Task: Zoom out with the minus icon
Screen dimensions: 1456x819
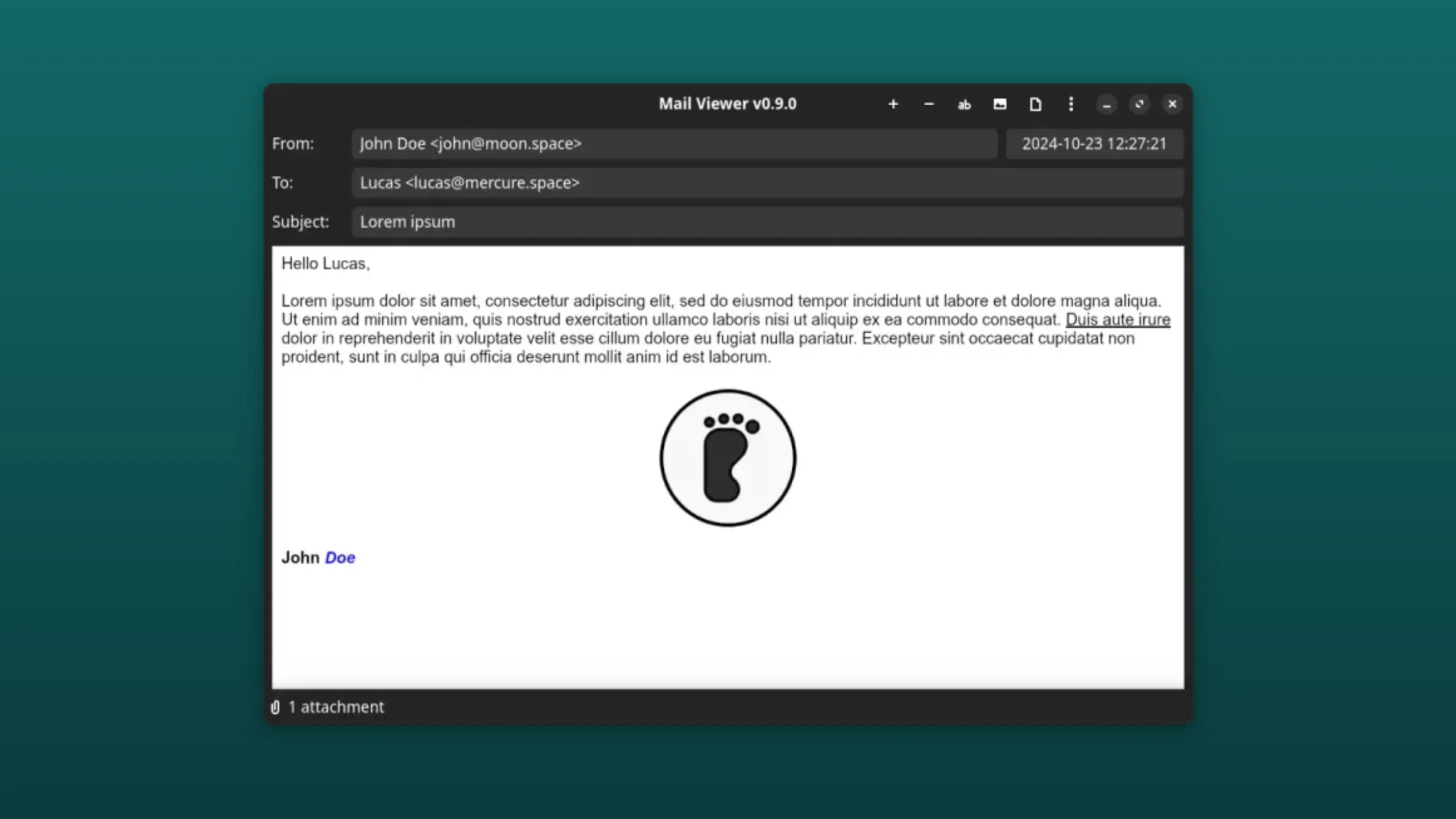Action: point(929,104)
